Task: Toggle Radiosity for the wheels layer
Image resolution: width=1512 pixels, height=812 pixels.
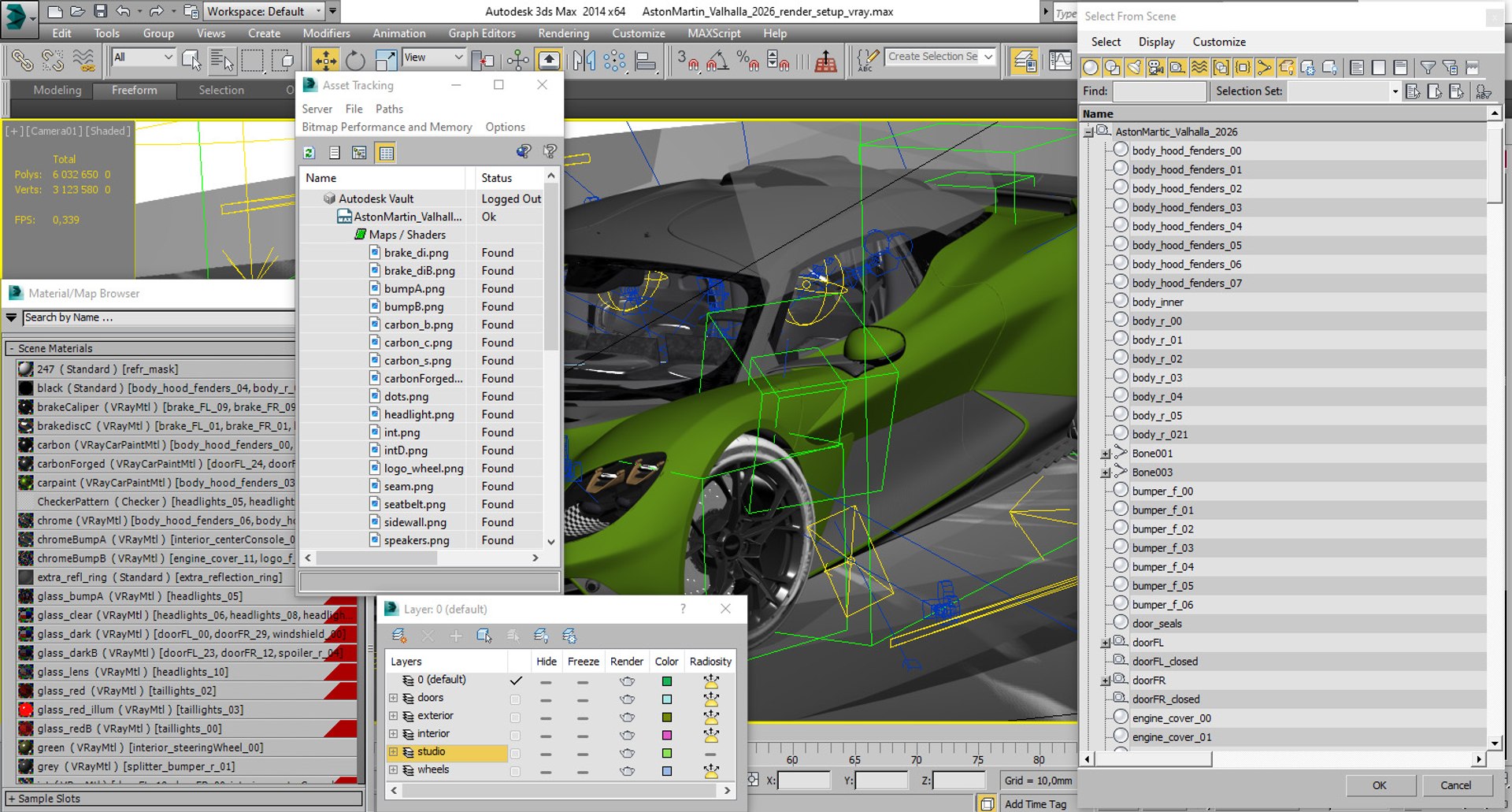Action: [x=711, y=772]
